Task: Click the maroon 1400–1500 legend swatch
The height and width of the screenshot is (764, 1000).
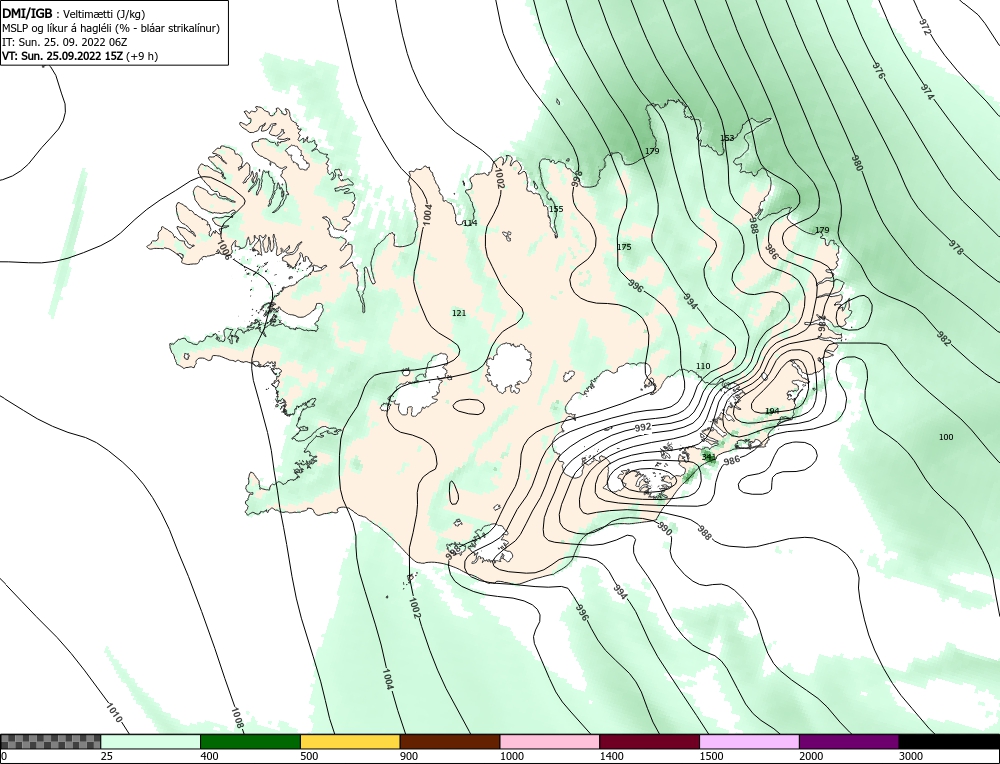Action: pyautogui.click(x=649, y=741)
